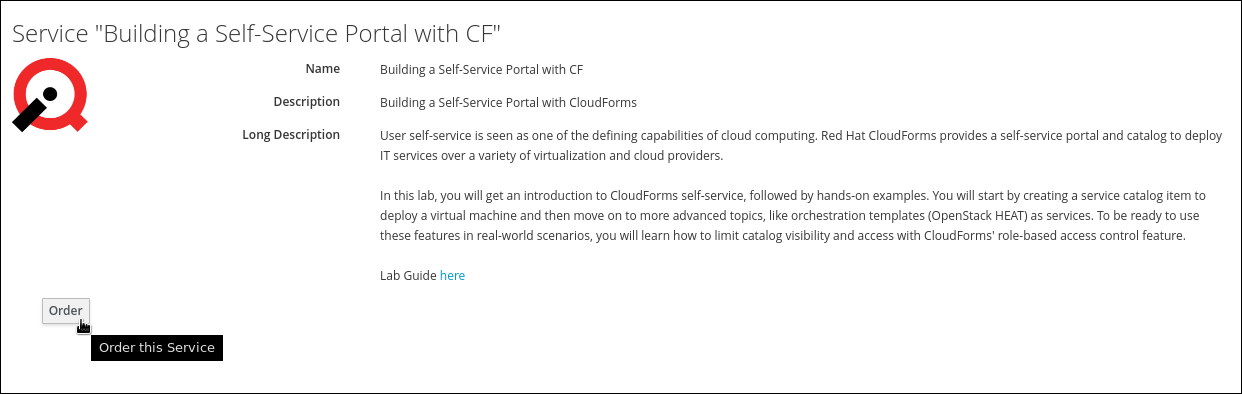Click the black dot inside the logo

pyautogui.click(x=51, y=94)
